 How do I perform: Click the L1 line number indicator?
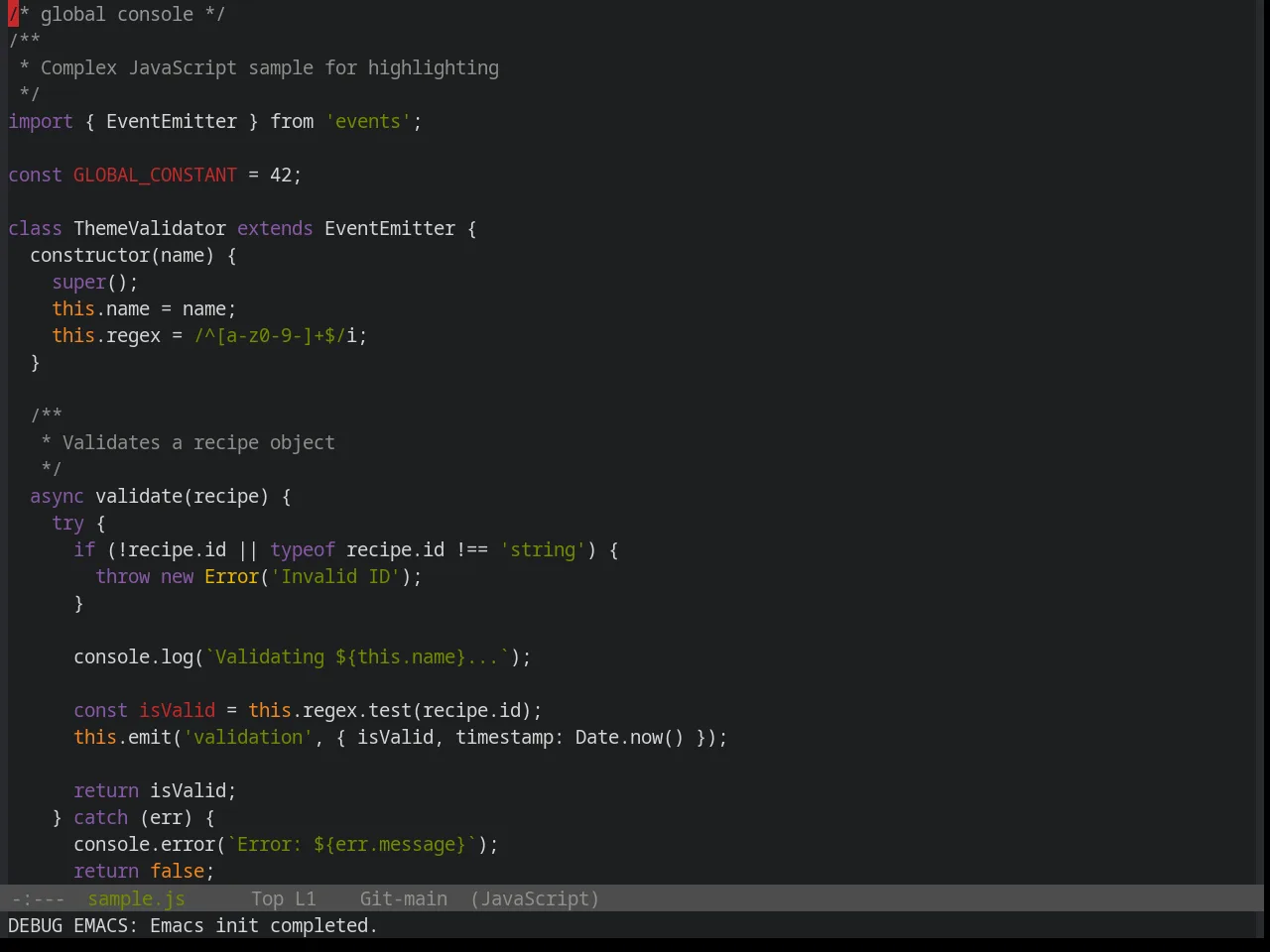click(305, 898)
